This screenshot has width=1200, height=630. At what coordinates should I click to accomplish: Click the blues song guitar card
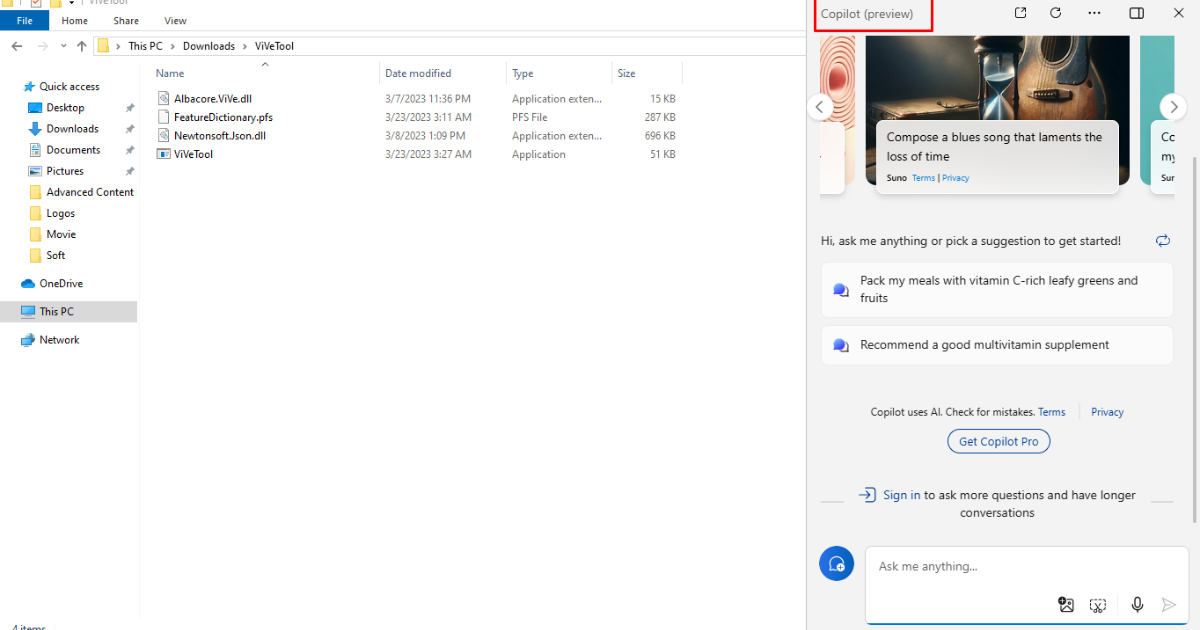[x=997, y=115]
